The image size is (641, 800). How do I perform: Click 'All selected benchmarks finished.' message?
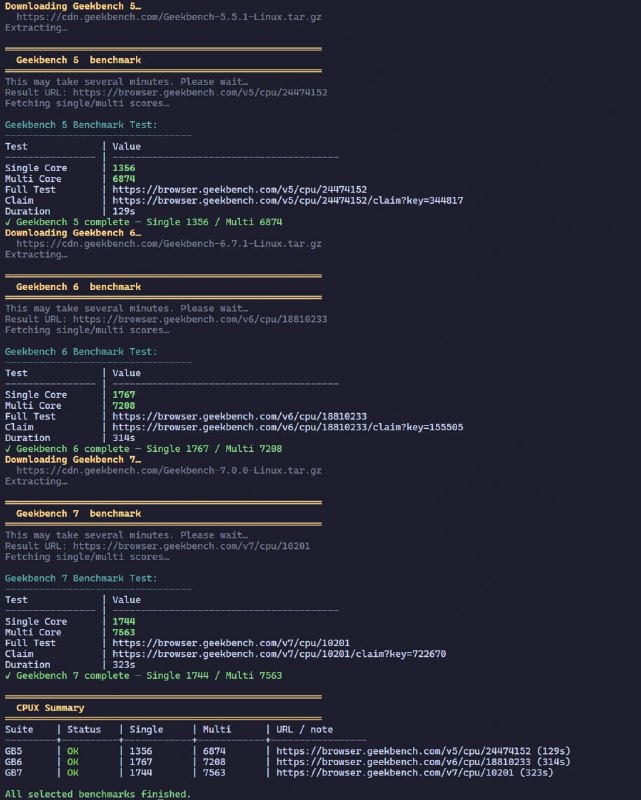(x=97, y=794)
